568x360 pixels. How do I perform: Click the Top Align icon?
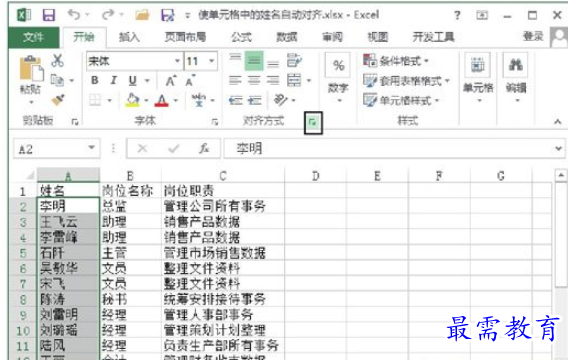tap(235, 60)
